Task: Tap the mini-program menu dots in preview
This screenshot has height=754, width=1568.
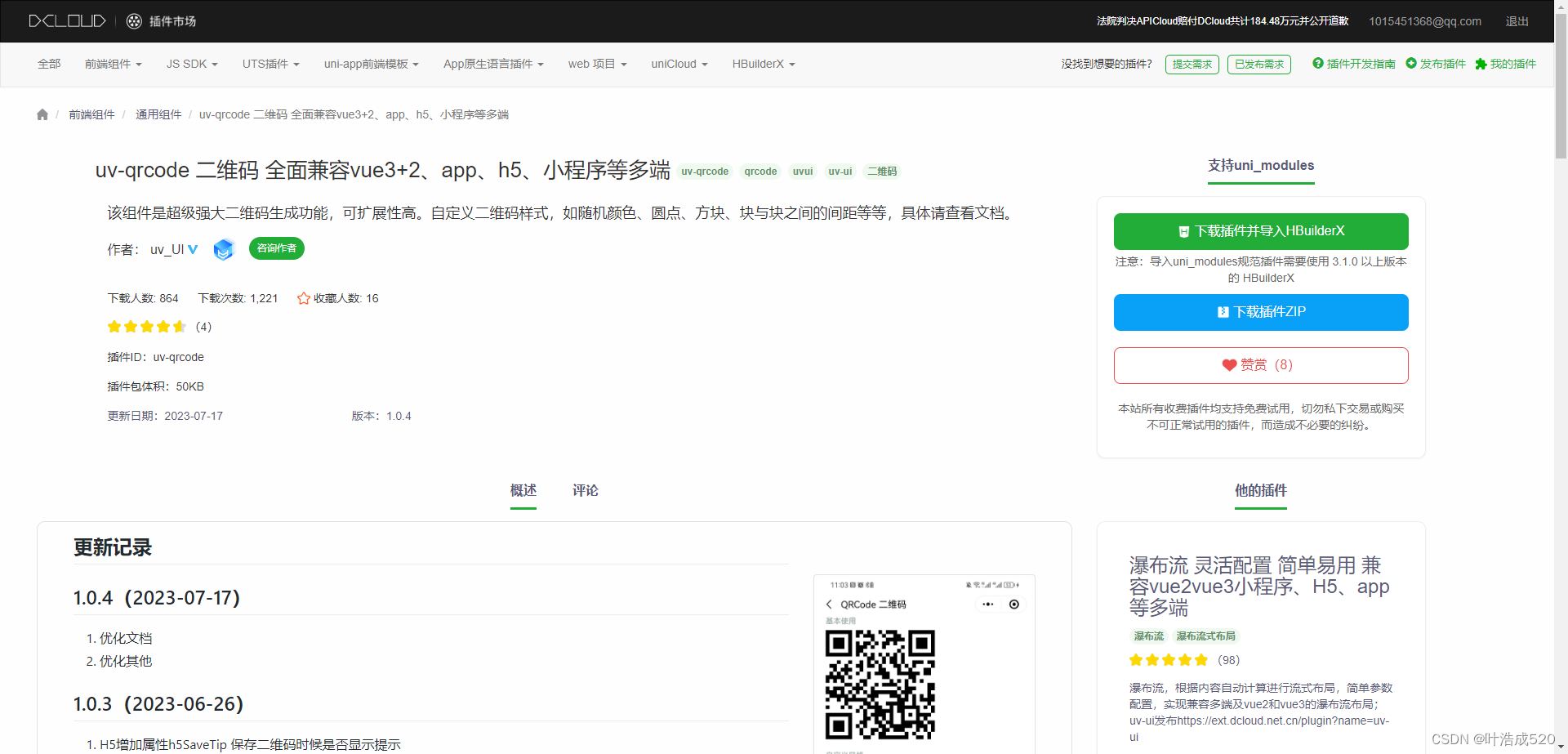Action: 987,605
